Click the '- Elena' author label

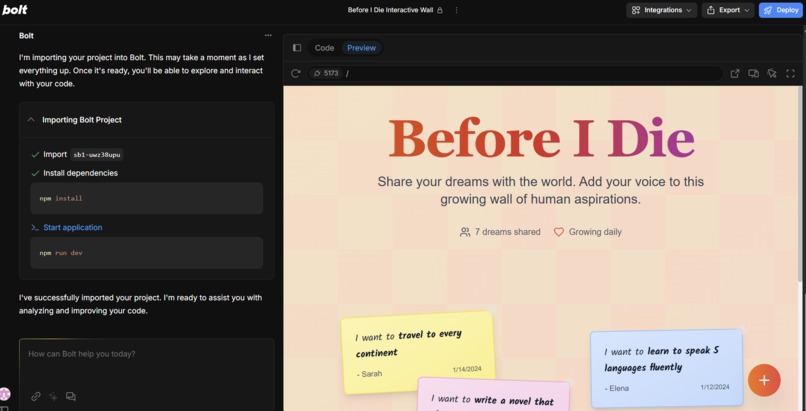click(x=617, y=388)
